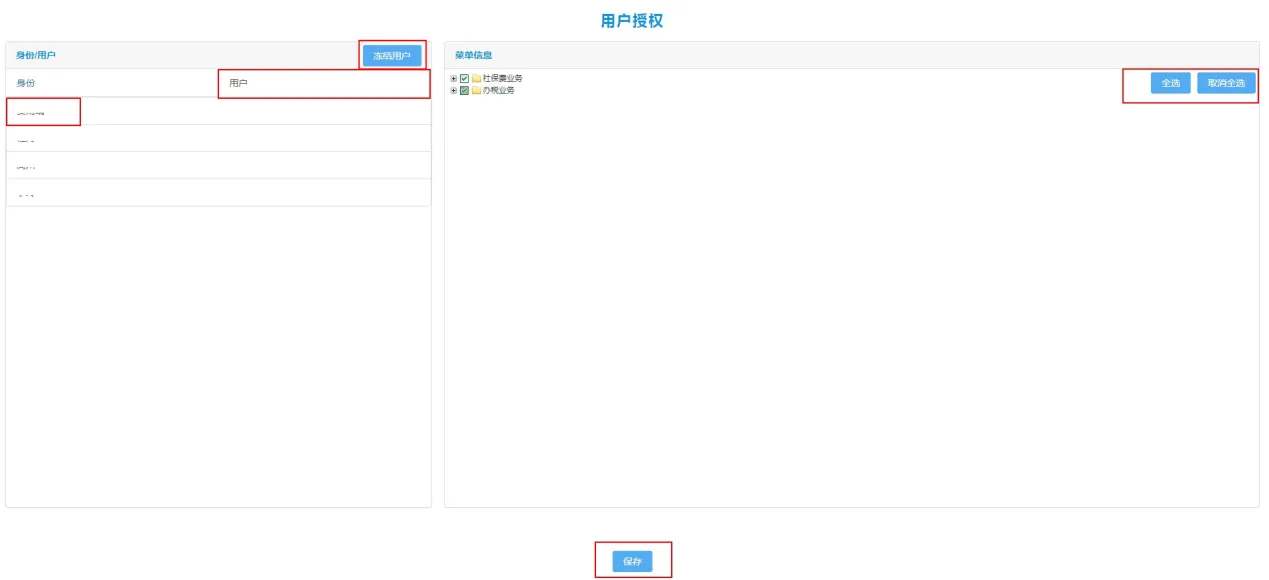
Task: Click the 冻结用户 button
Action: [x=392, y=56]
